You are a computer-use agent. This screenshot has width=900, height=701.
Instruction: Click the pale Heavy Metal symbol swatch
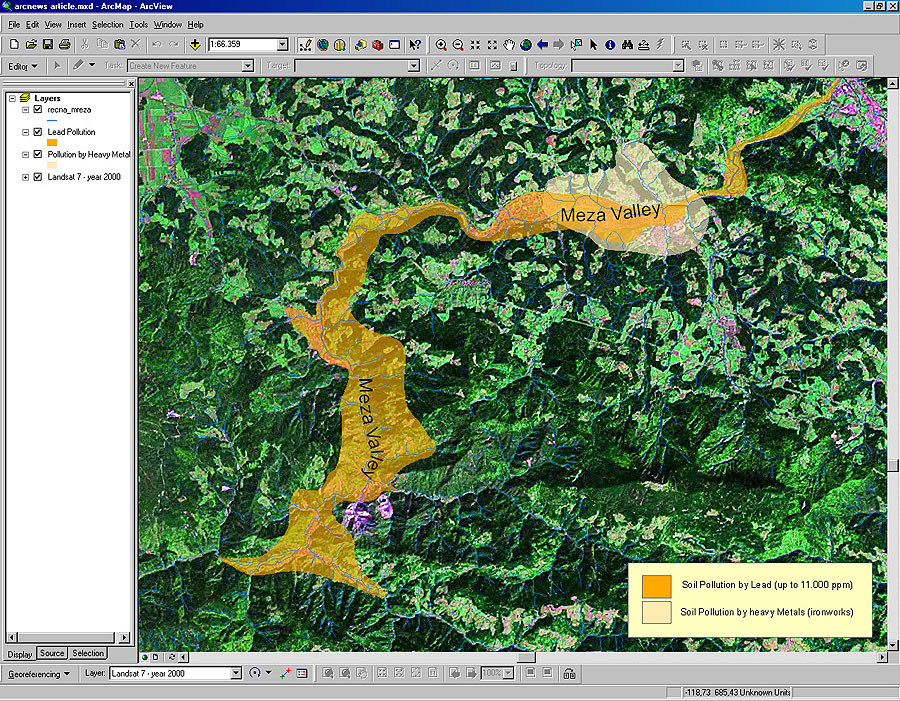(x=52, y=165)
